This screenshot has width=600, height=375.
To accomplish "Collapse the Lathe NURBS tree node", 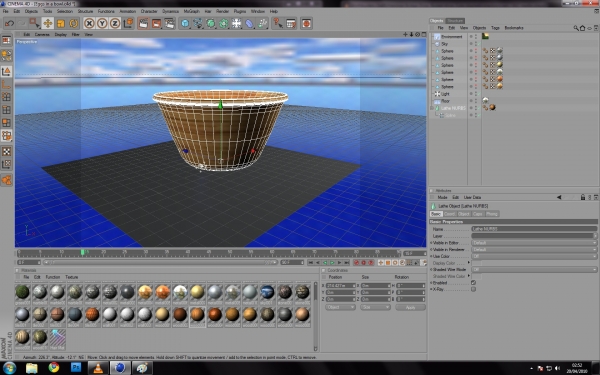I will 432,108.
